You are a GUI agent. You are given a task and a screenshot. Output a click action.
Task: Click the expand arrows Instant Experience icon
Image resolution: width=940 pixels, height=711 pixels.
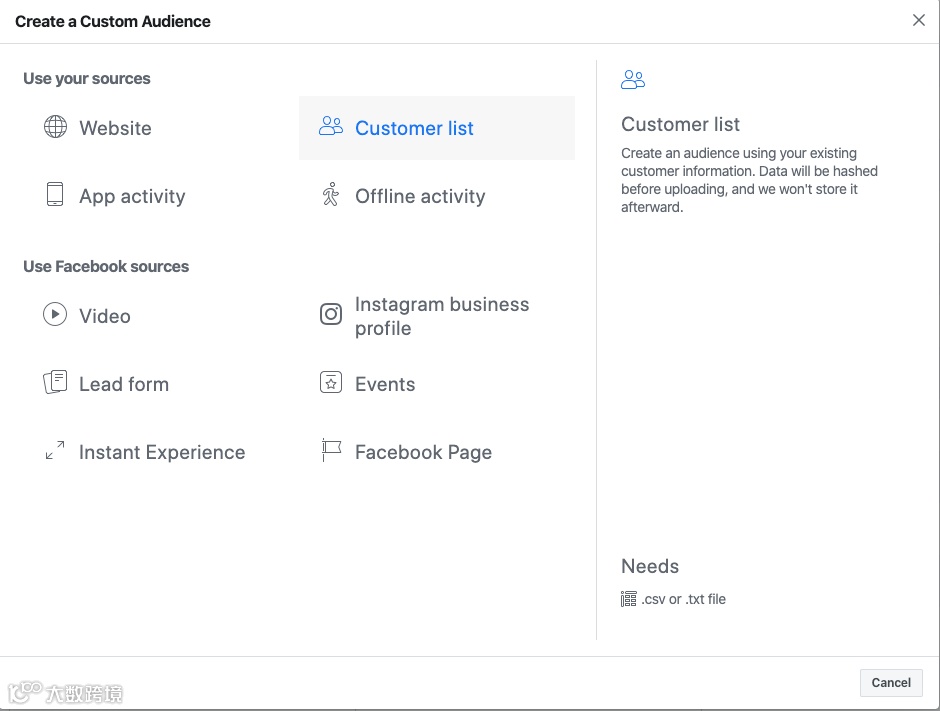click(55, 450)
